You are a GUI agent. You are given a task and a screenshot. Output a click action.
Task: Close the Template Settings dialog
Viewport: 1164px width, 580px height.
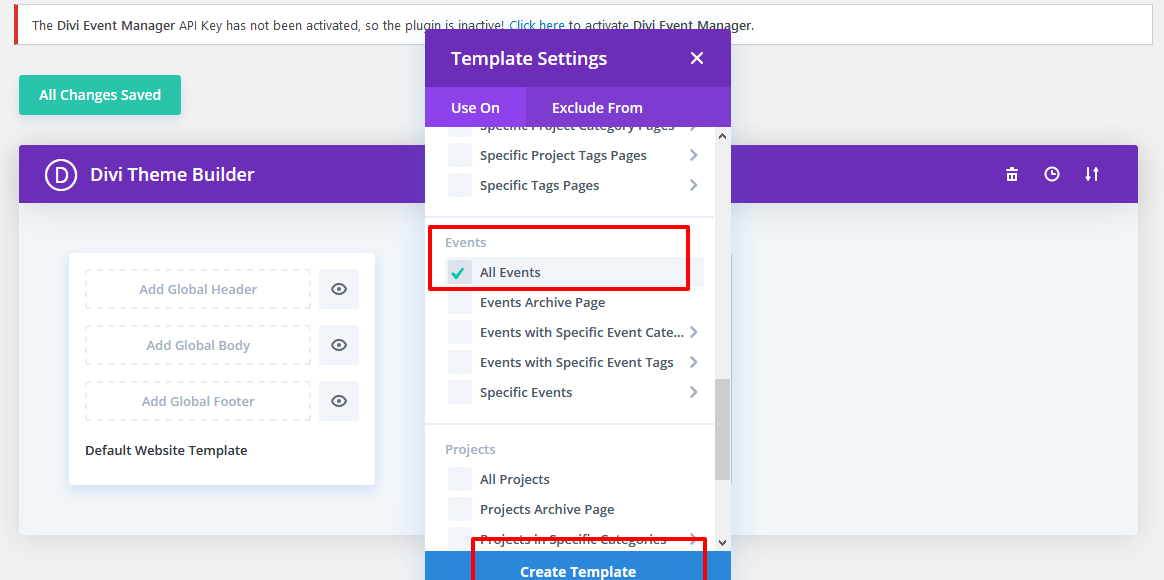coord(696,59)
